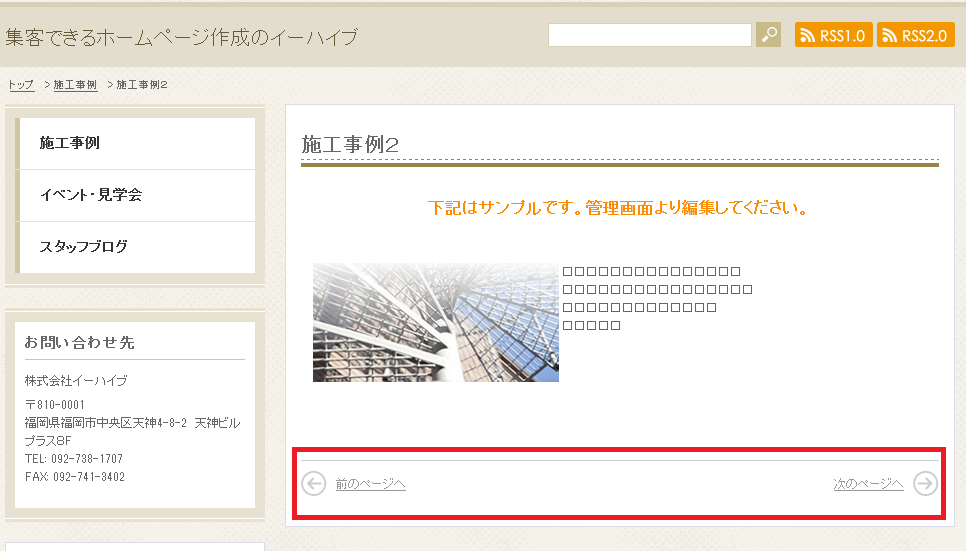The width and height of the screenshot is (966, 551).
Task: Click the right arrow circle icon
Action: click(x=926, y=484)
